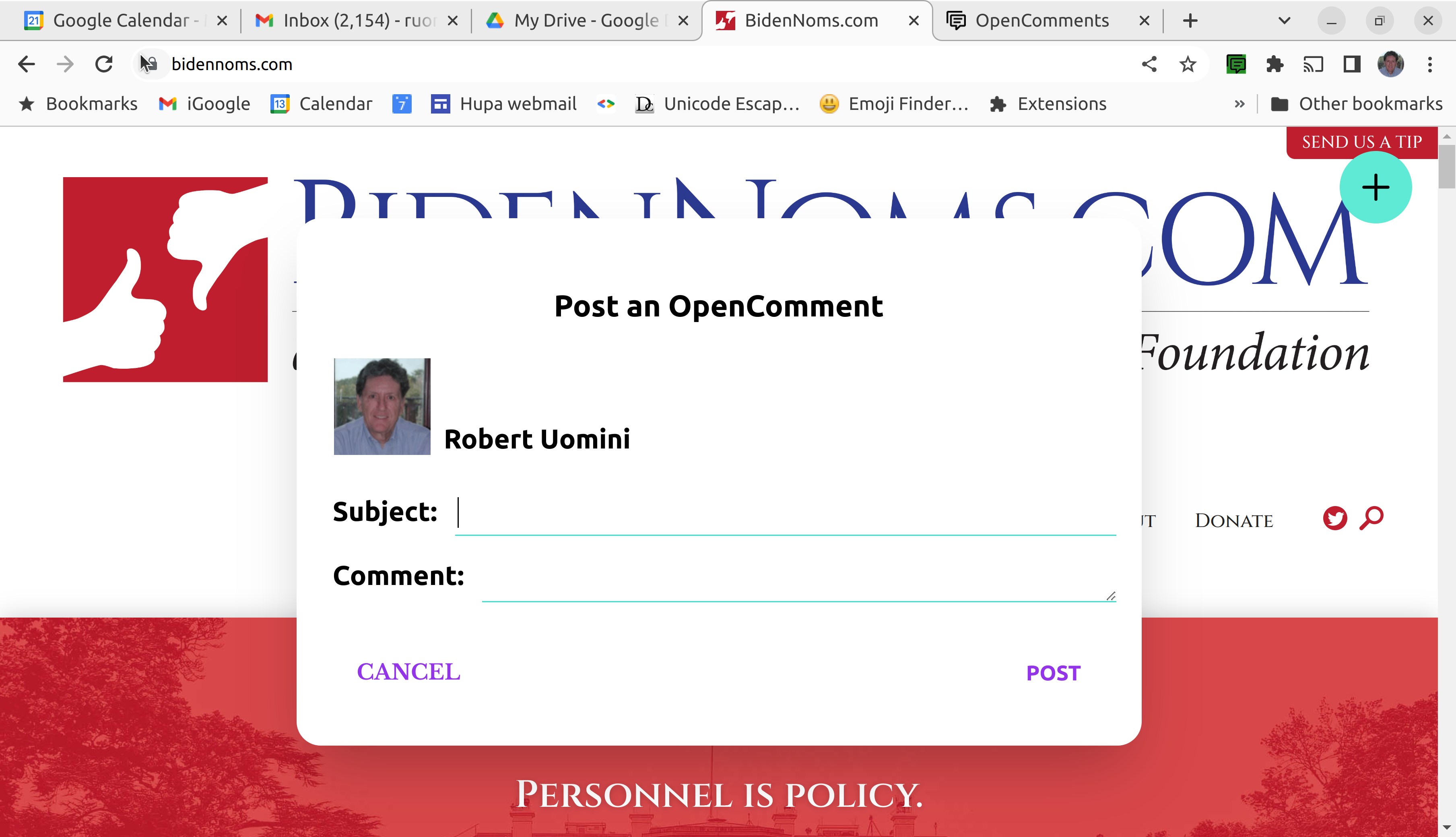Open a new browser tab

[1190, 21]
